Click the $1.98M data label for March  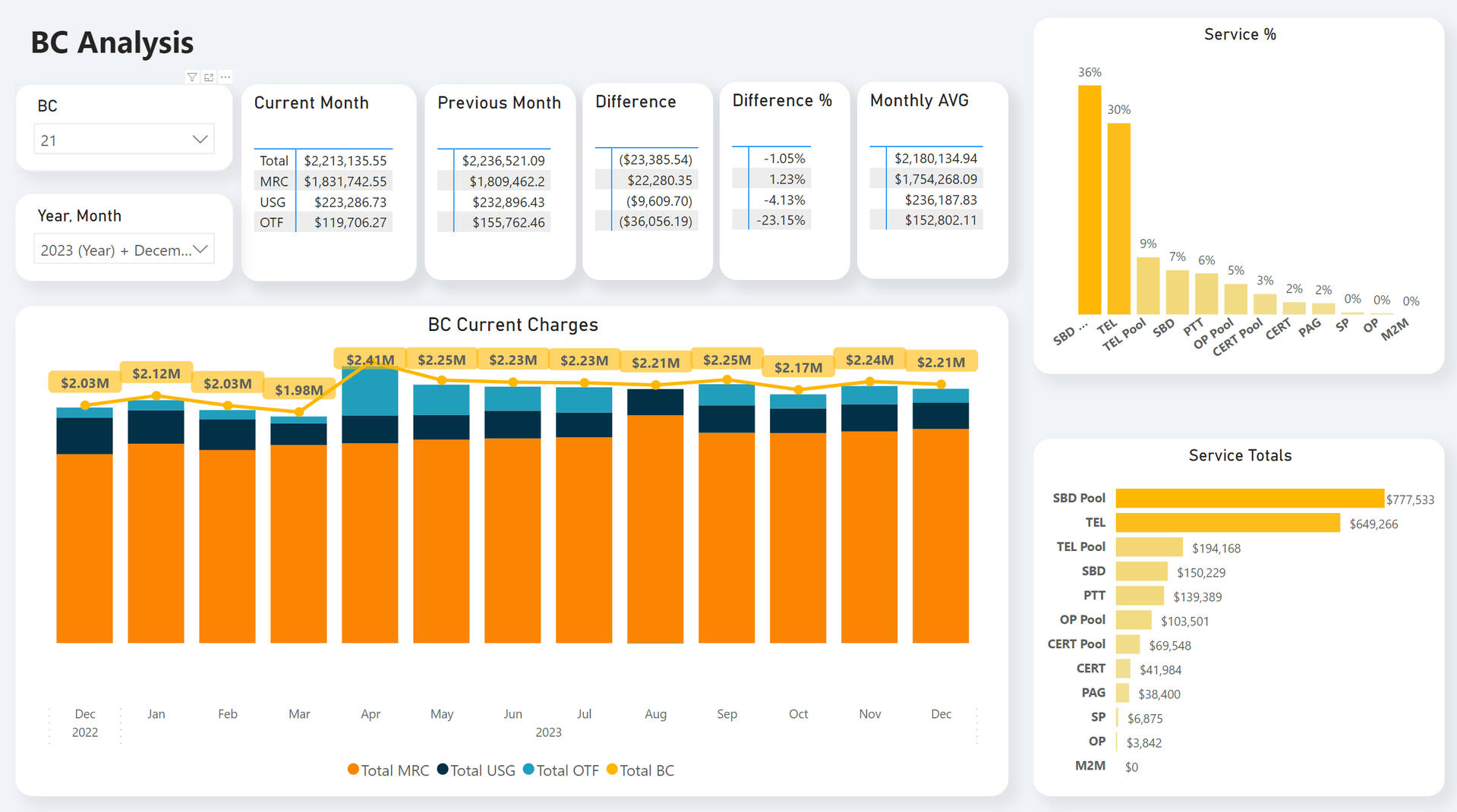tap(298, 390)
